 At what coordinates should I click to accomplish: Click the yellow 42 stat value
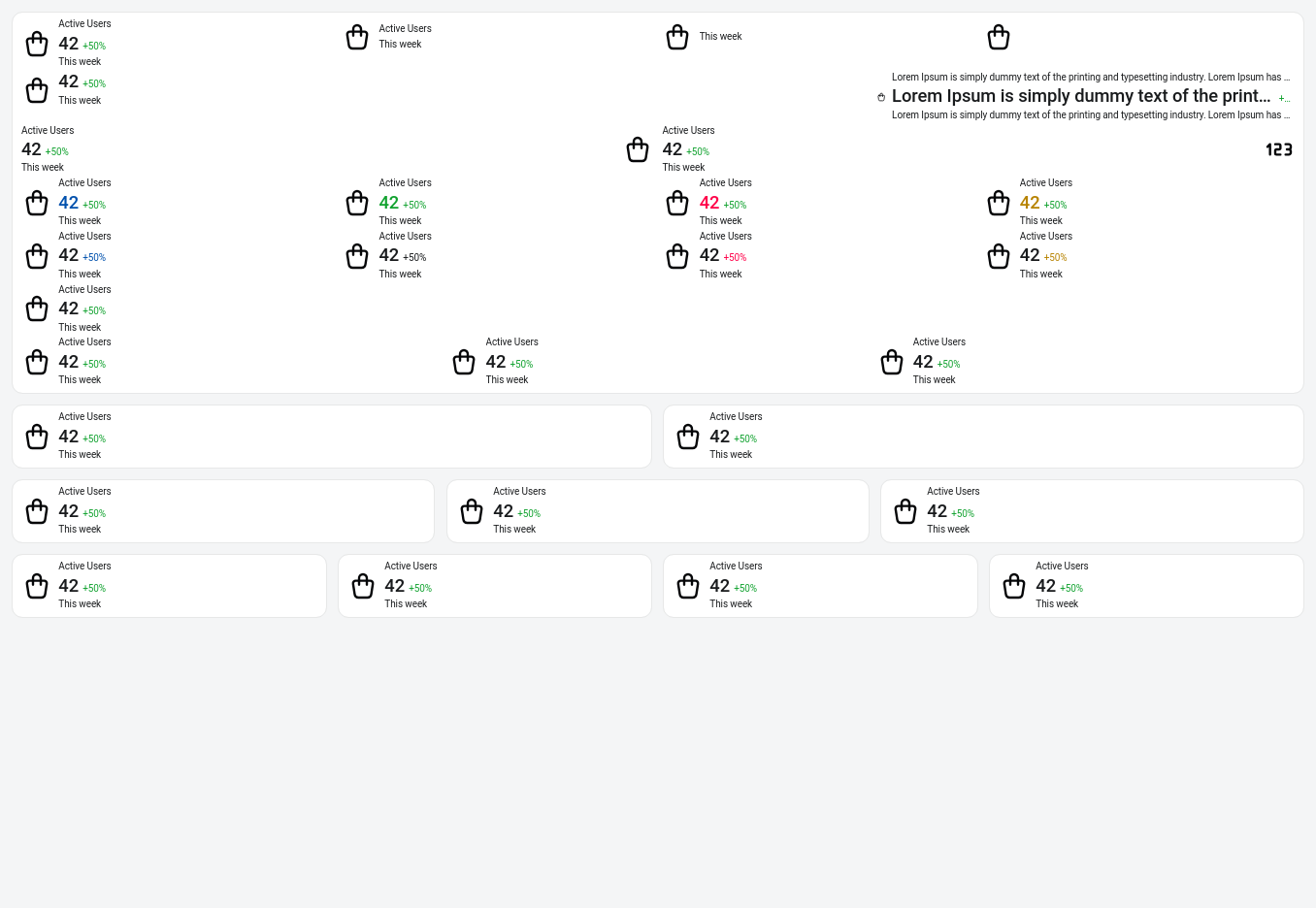1030,203
